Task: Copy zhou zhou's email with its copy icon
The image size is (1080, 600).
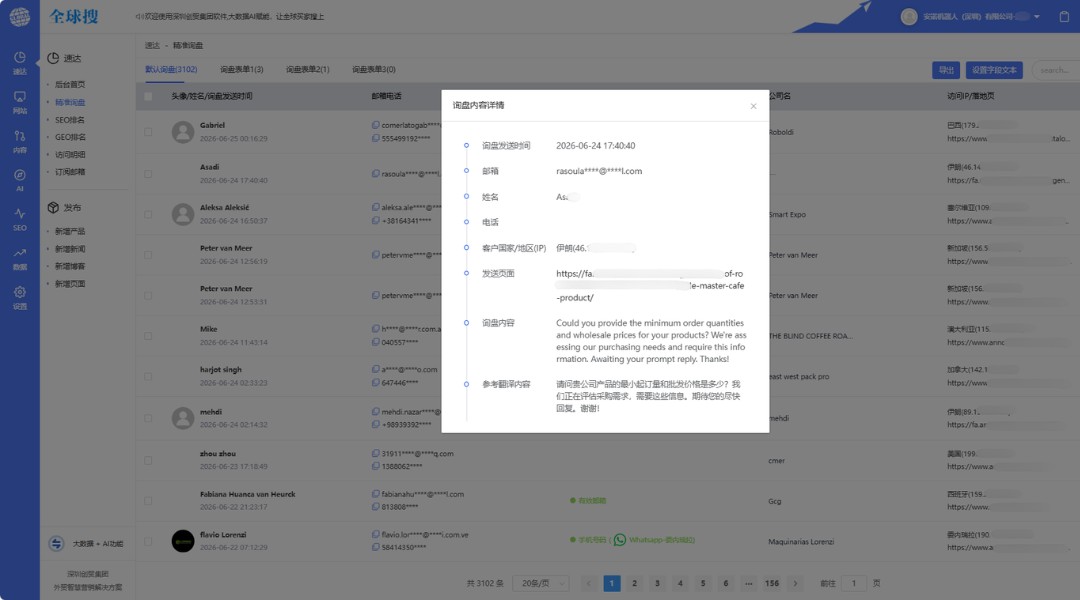Action: (x=375, y=454)
